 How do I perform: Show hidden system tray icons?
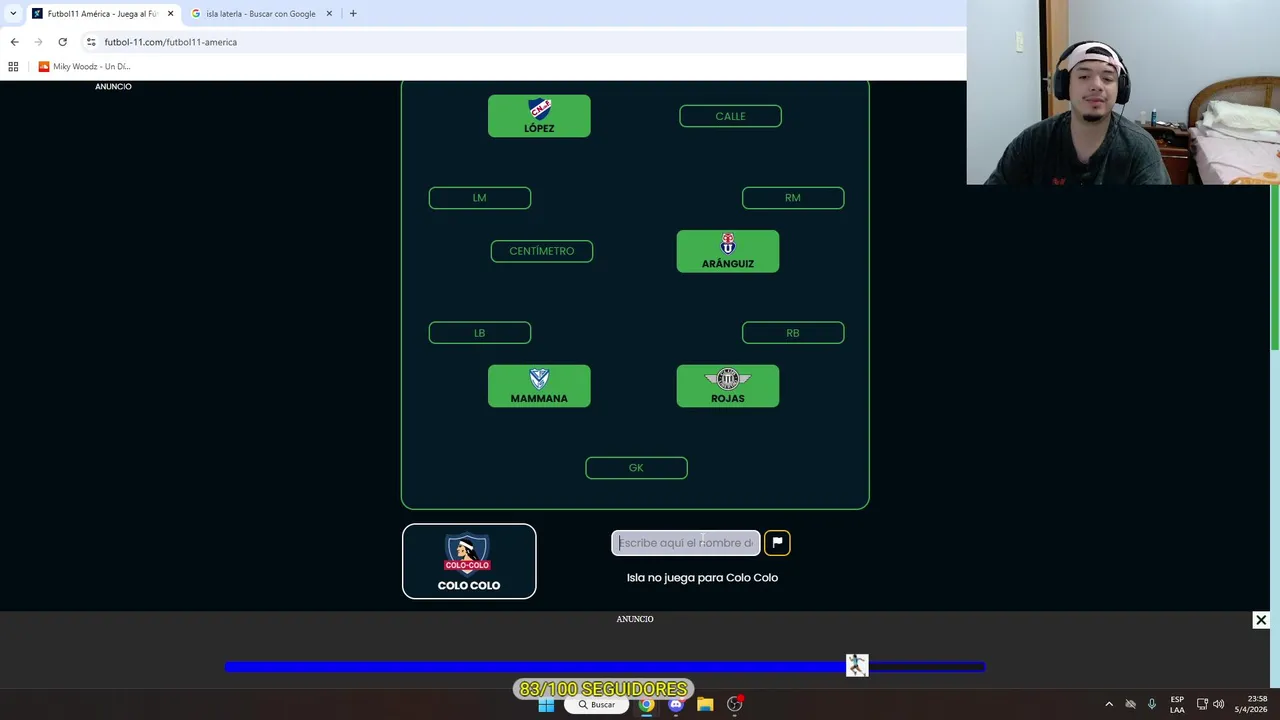click(1109, 705)
